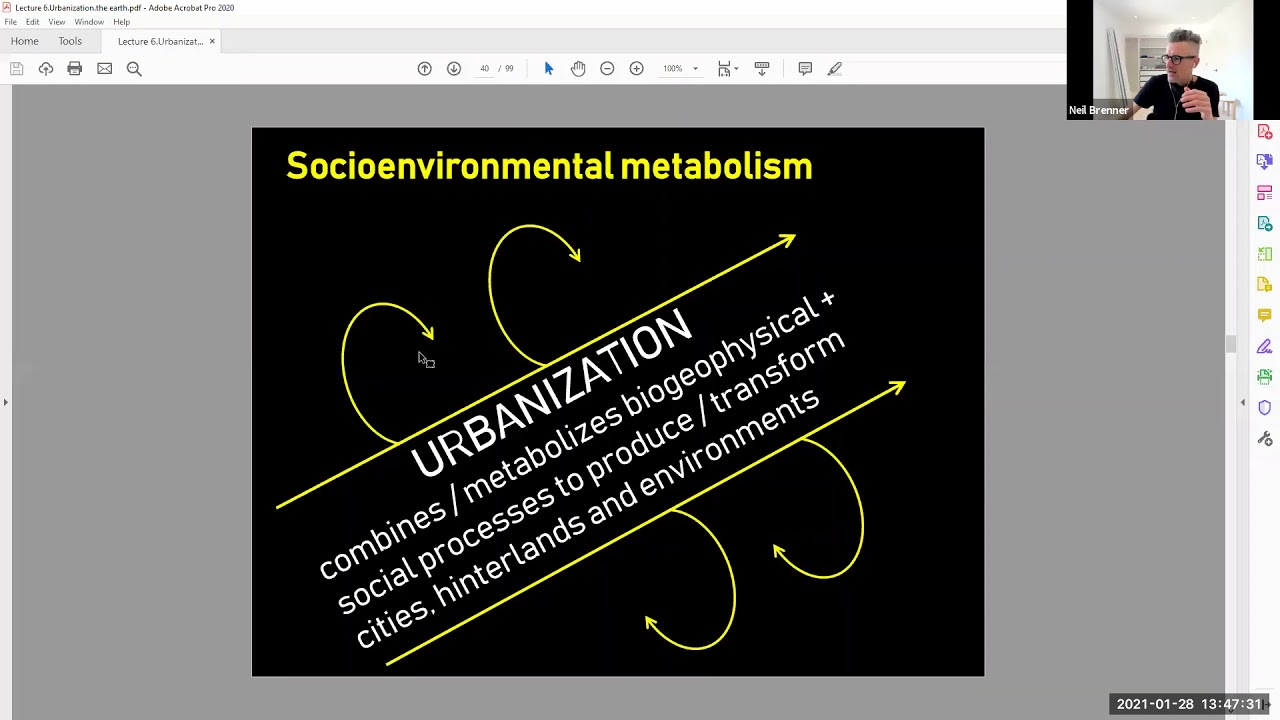
Task: Select the highlighter pen tool
Action: 835,68
